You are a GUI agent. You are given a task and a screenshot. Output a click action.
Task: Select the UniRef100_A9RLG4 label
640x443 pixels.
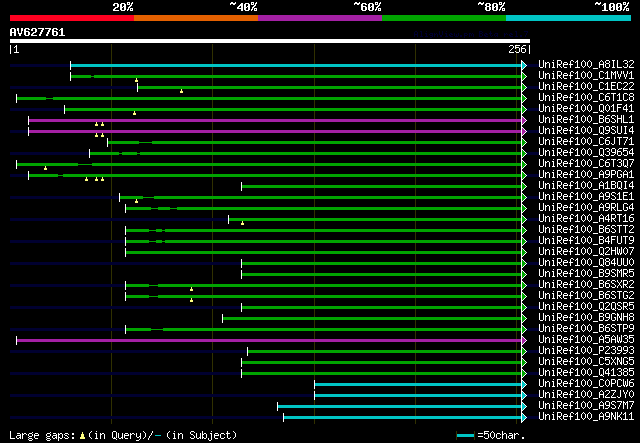586,208
